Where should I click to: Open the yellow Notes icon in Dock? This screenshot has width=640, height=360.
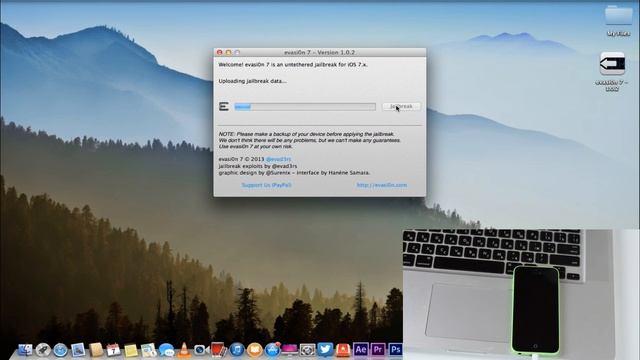tap(131, 350)
